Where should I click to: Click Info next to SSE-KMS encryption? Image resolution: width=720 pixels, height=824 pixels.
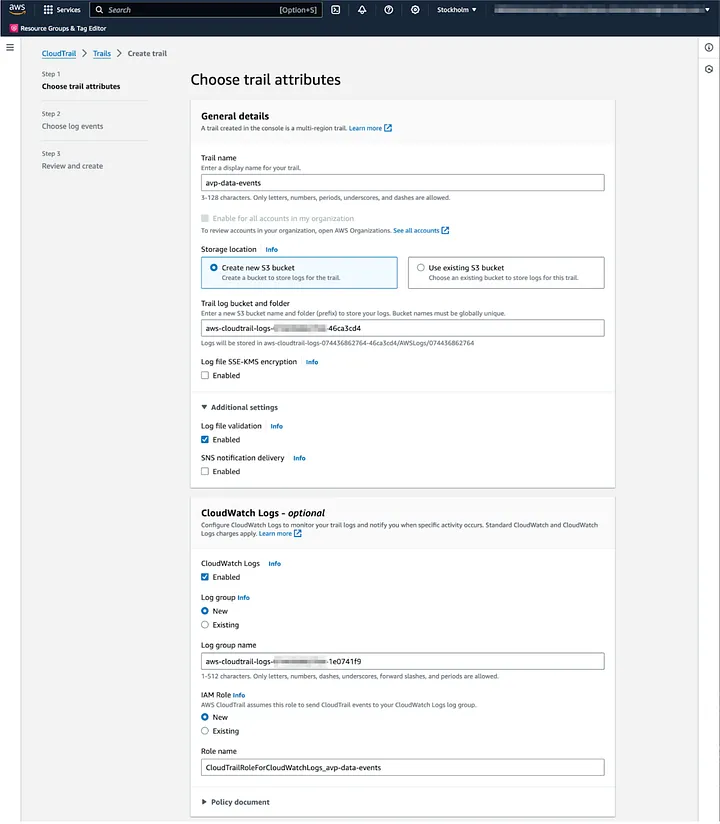pyautogui.click(x=312, y=362)
